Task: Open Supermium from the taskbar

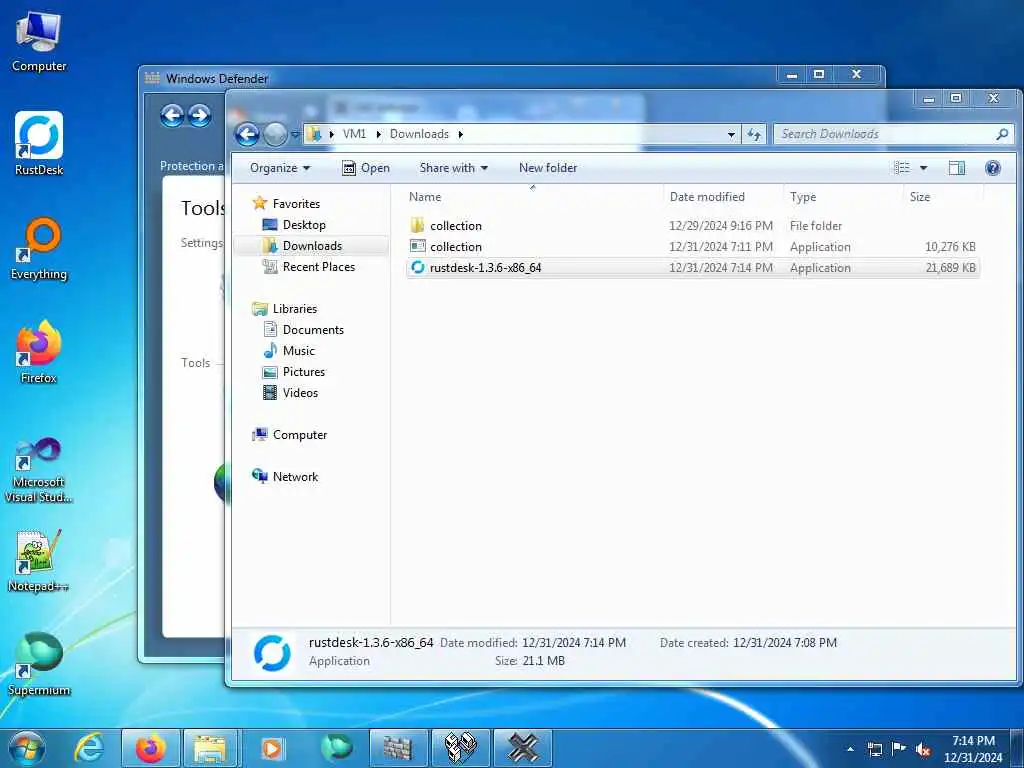Action: [x=337, y=748]
